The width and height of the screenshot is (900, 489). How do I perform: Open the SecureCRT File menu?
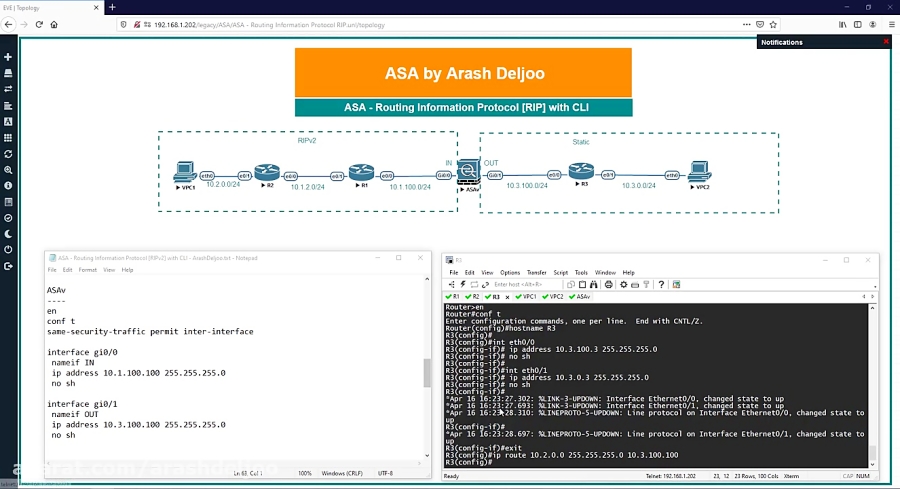point(453,273)
